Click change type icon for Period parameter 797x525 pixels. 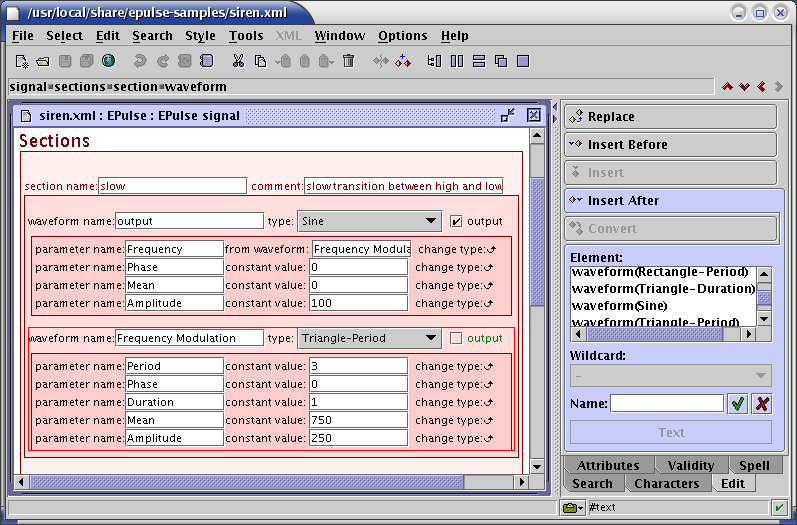pos(488,366)
